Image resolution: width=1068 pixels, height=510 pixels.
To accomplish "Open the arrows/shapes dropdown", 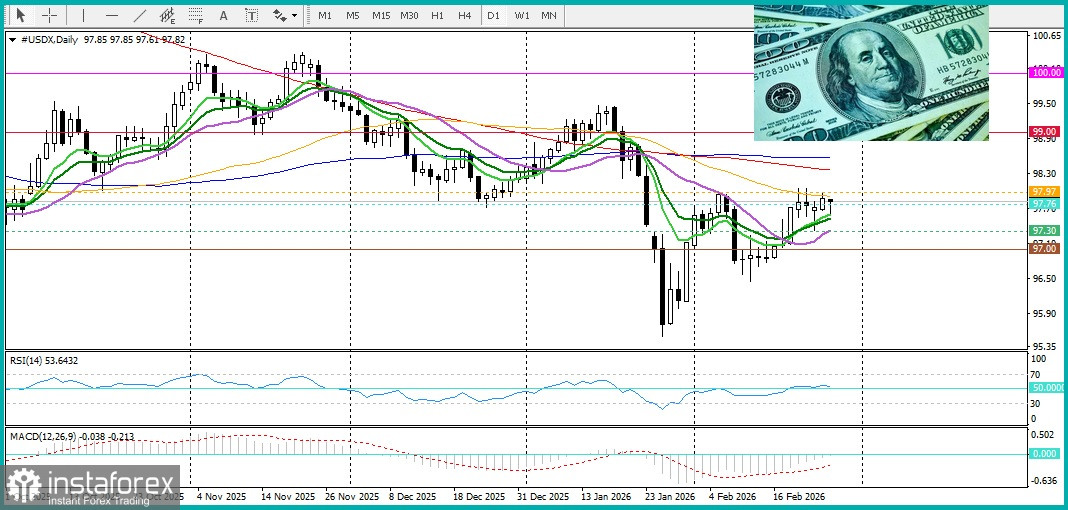I will tap(284, 16).
